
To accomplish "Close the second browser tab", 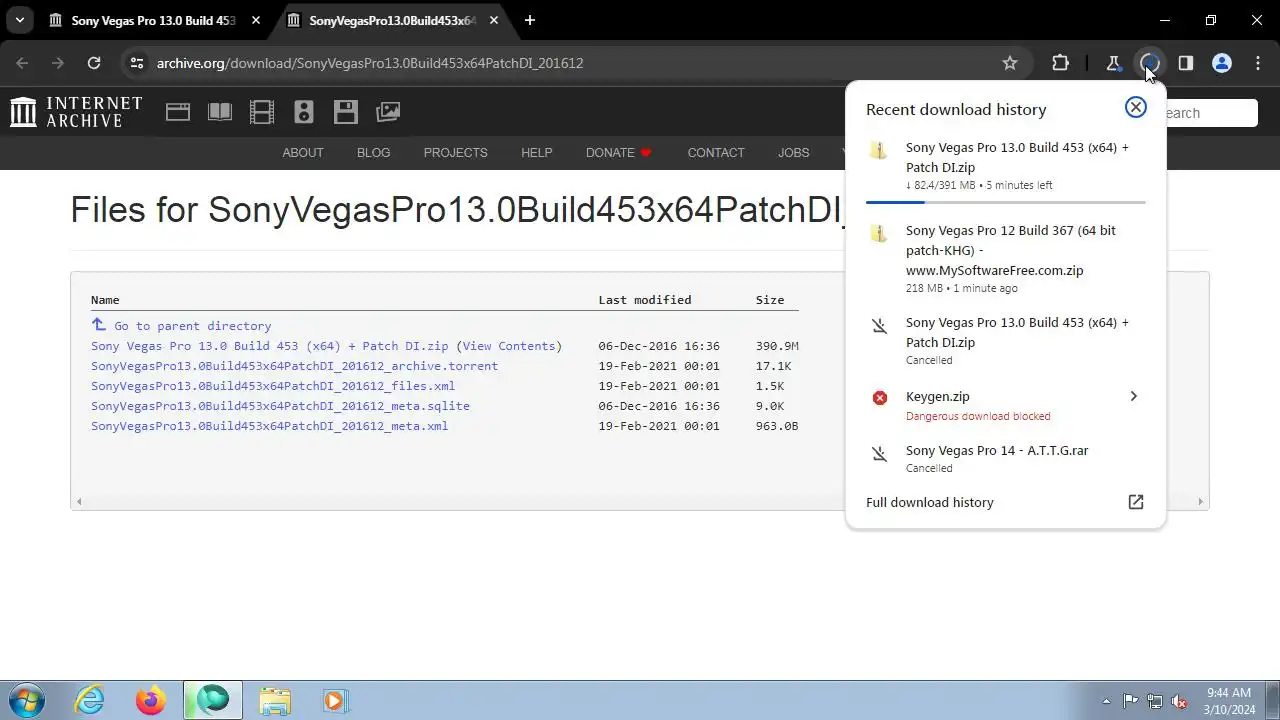I will coord(495,20).
